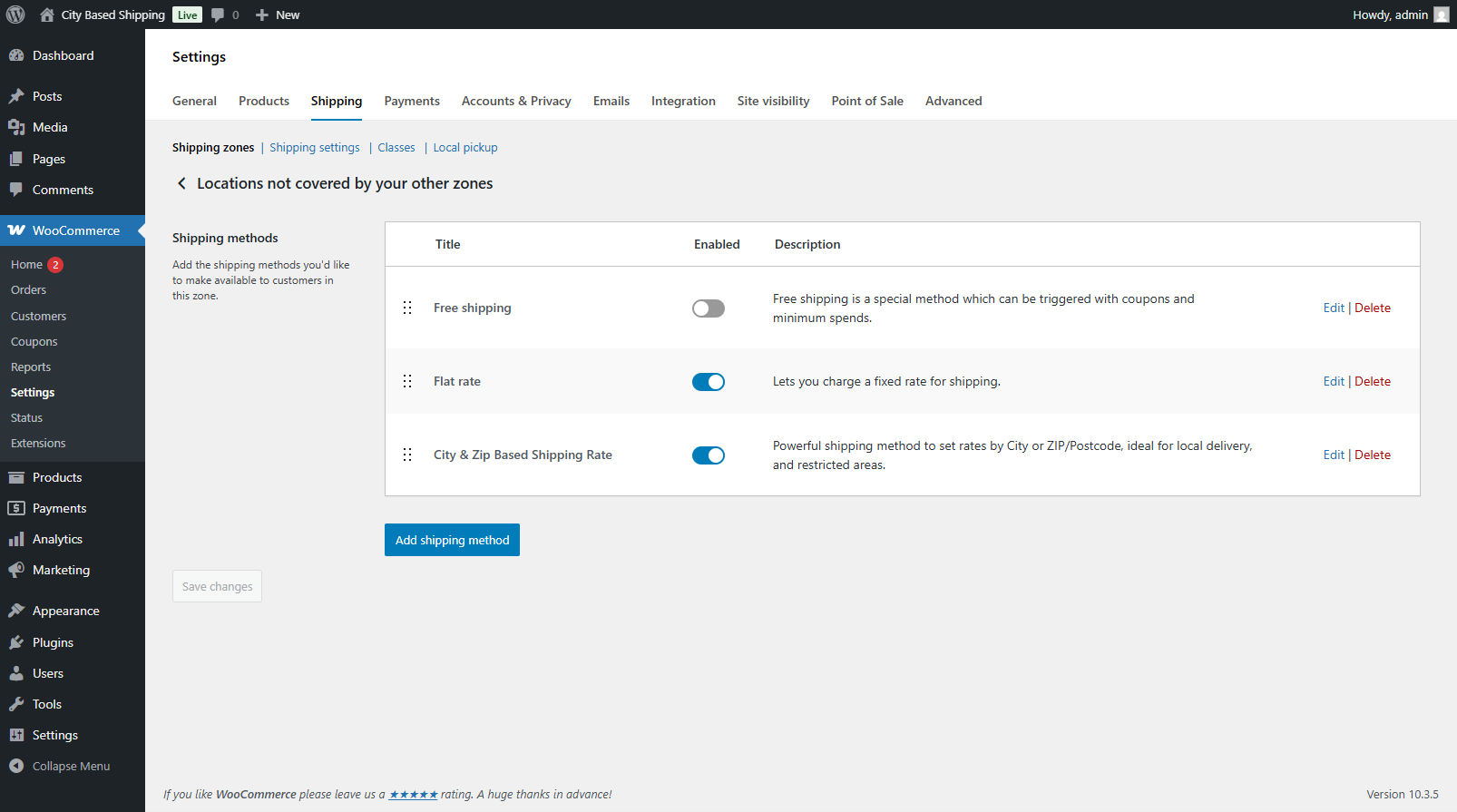
Task: Click the Marketing megaphone icon
Action: (x=16, y=570)
